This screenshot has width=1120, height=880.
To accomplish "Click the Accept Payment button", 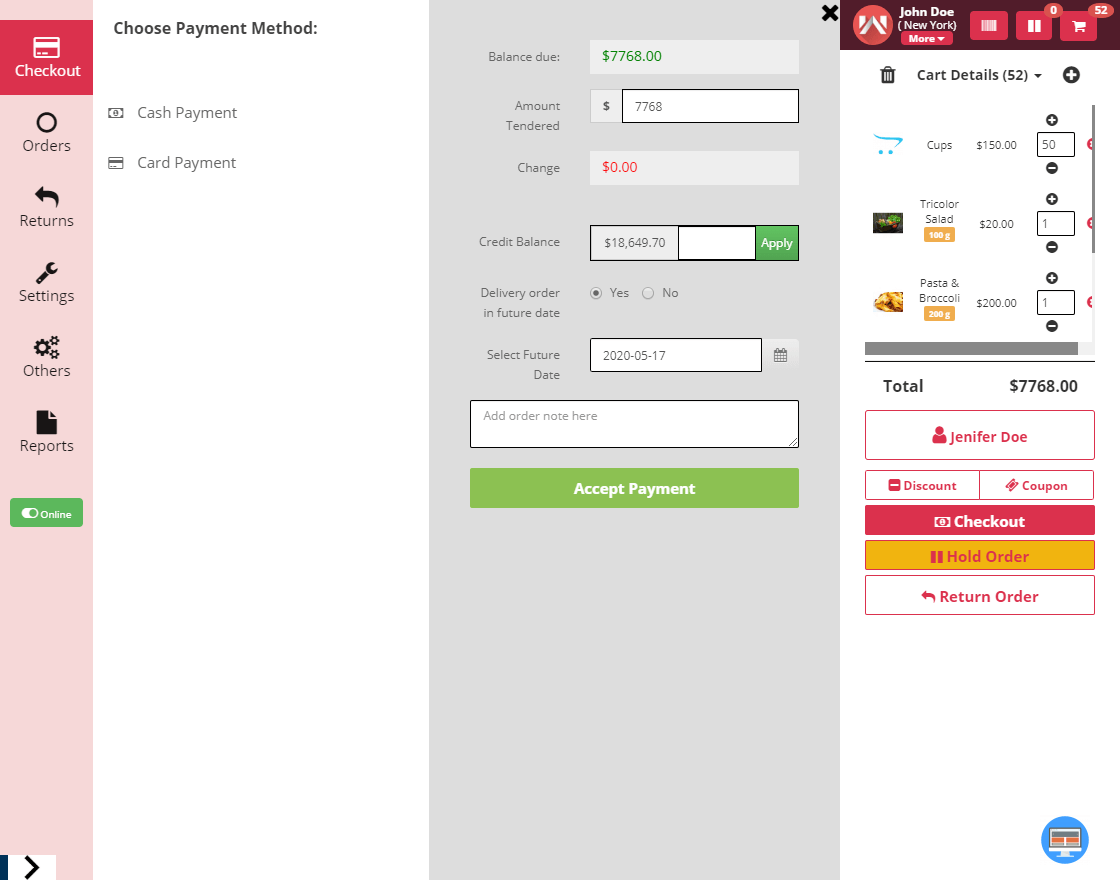I will [634, 488].
